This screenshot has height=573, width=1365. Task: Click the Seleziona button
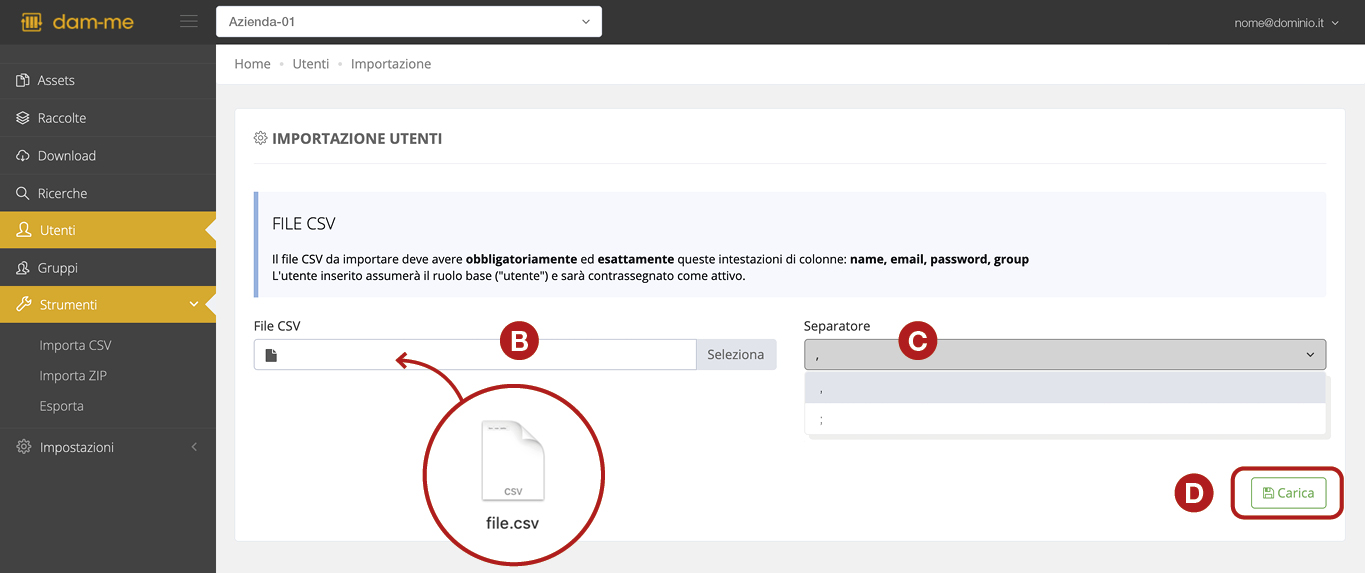coord(736,355)
